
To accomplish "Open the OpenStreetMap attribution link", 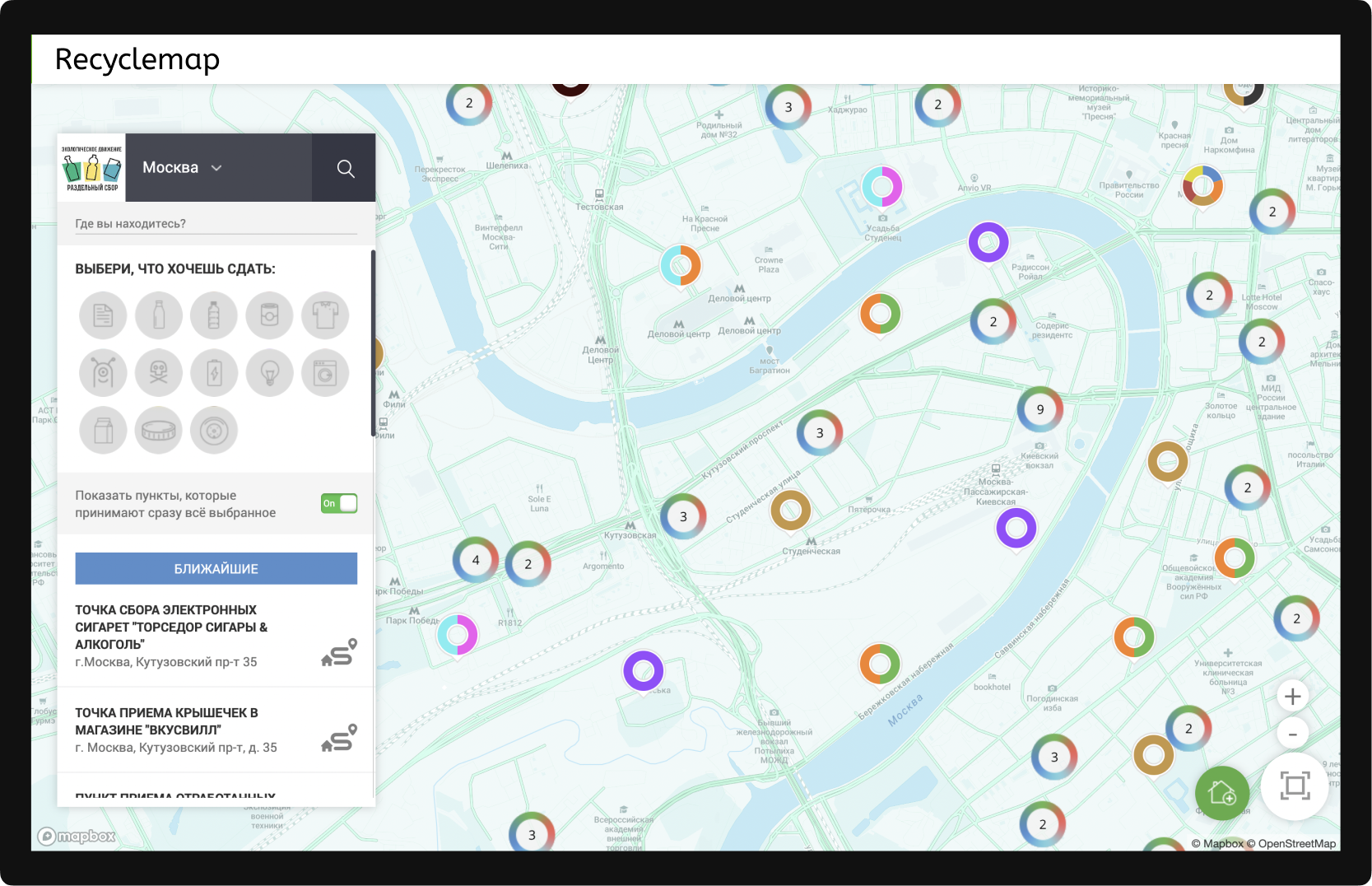I will click(x=1291, y=843).
